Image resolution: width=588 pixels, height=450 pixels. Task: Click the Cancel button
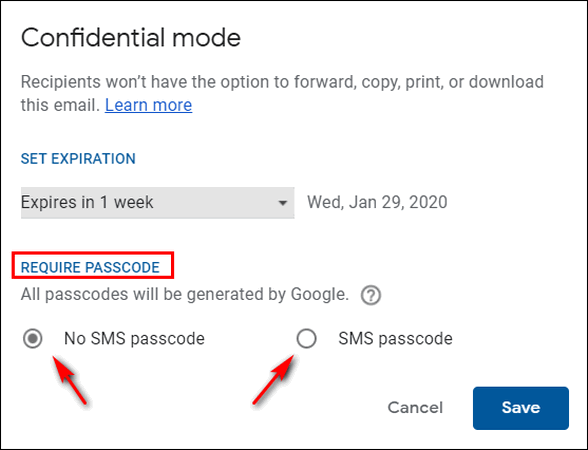click(415, 408)
